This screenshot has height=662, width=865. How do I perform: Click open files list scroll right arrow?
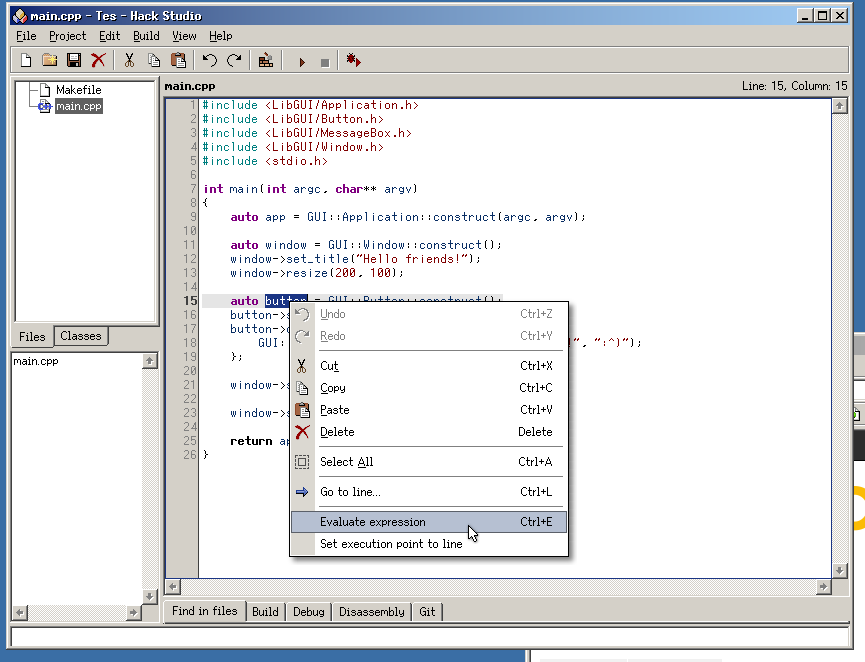pos(134,612)
